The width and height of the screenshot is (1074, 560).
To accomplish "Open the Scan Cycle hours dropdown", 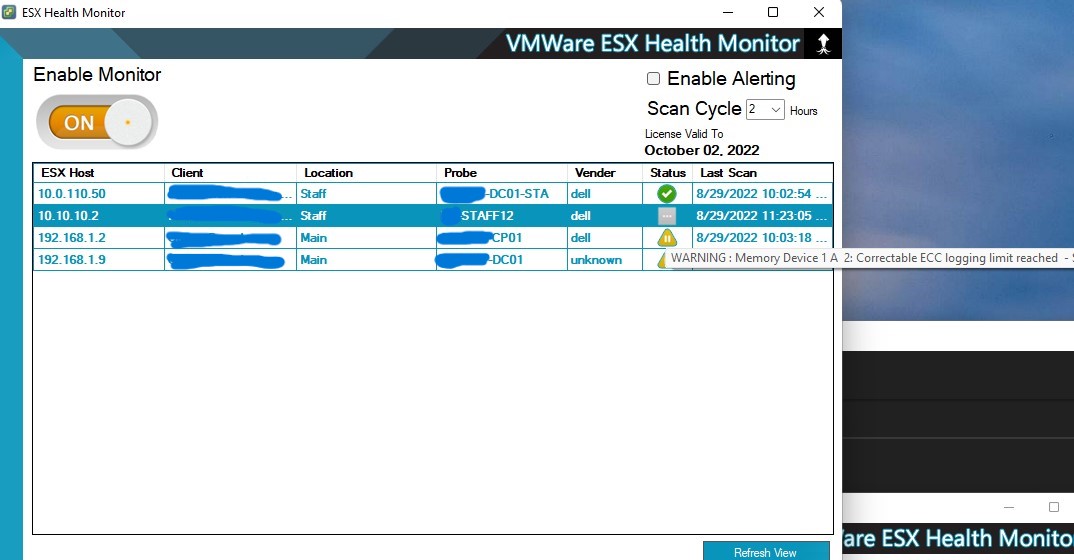I will point(765,110).
